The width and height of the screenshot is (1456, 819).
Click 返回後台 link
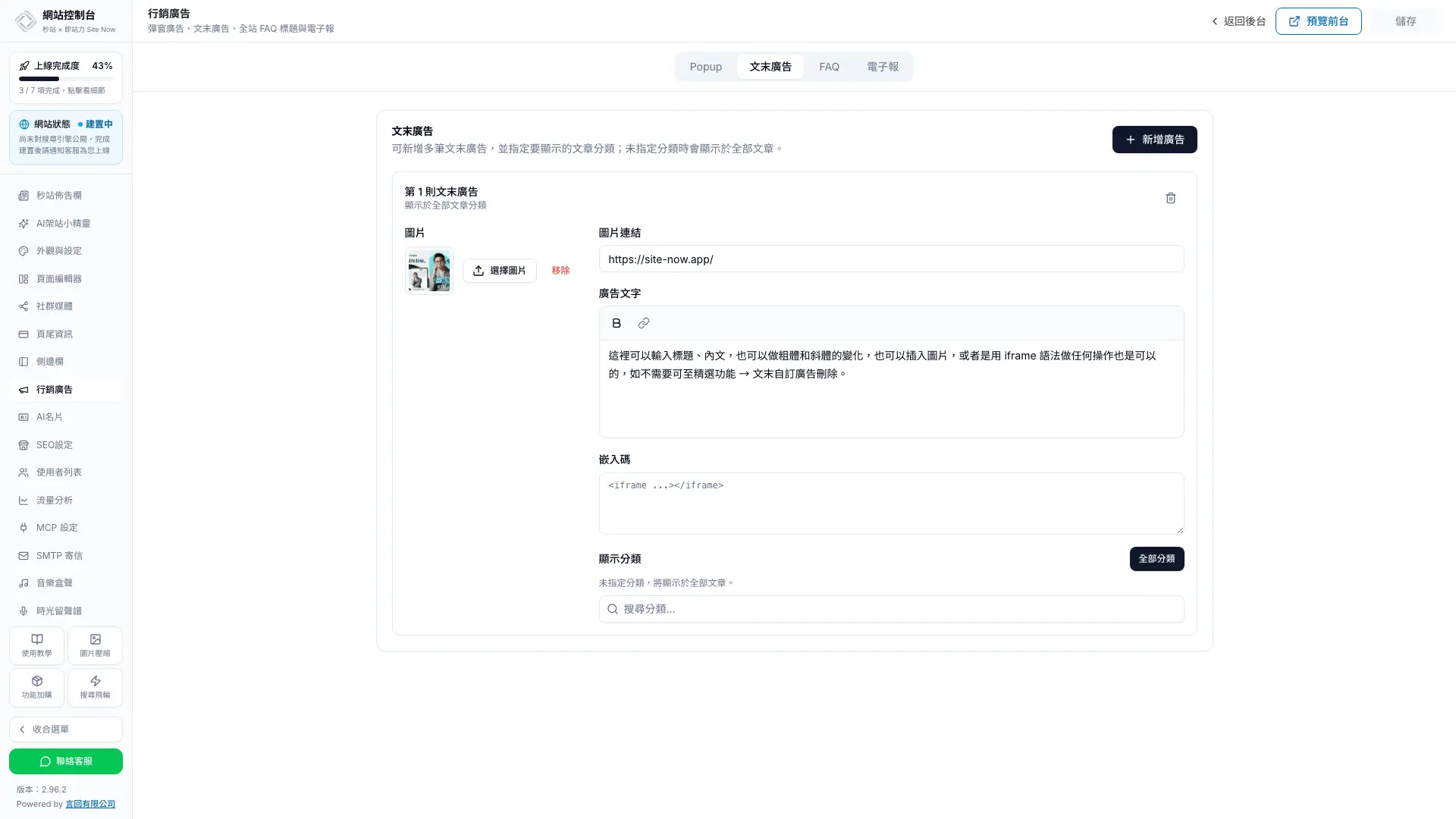(x=1238, y=21)
